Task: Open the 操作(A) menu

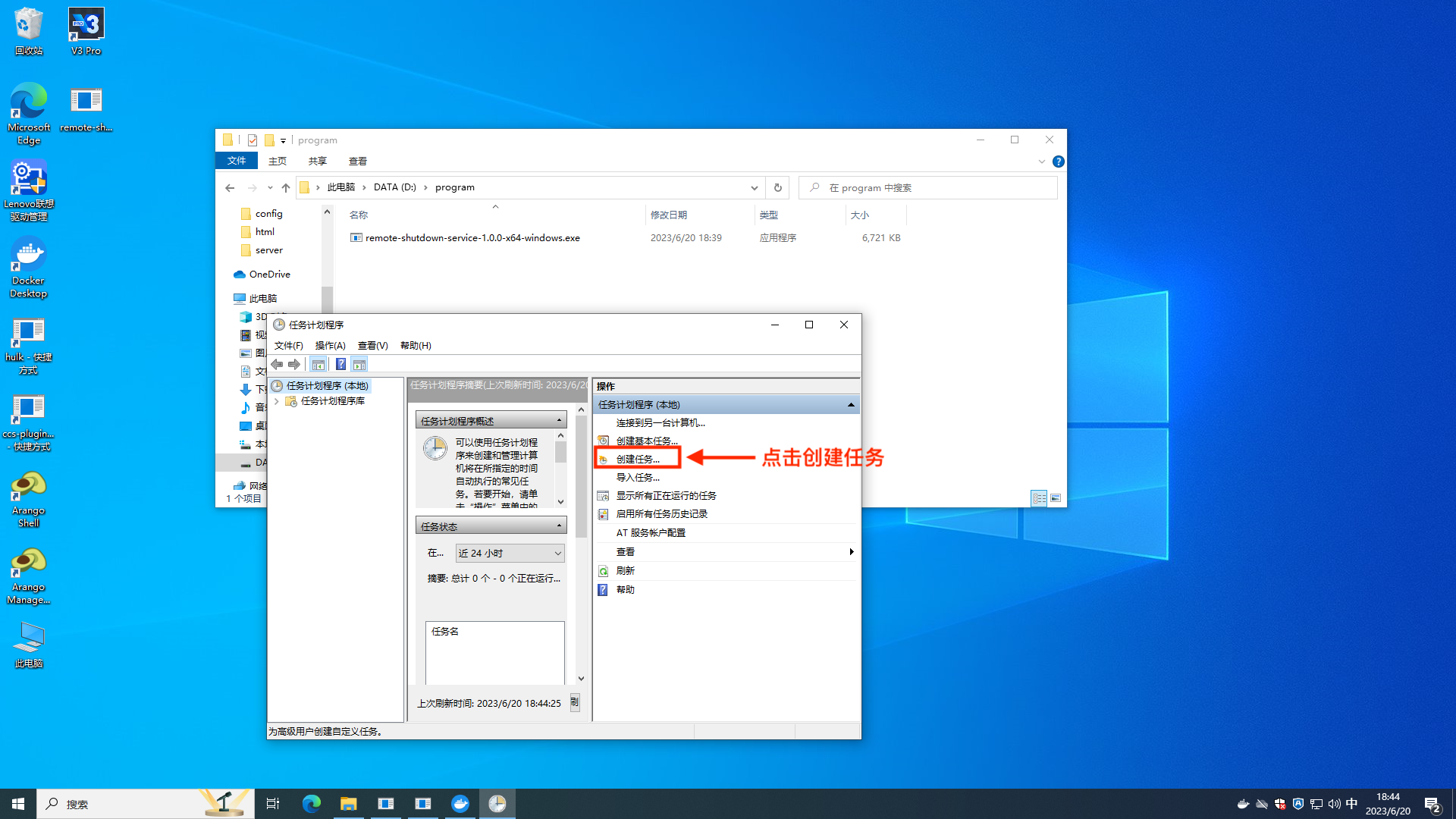Action: pos(330,346)
